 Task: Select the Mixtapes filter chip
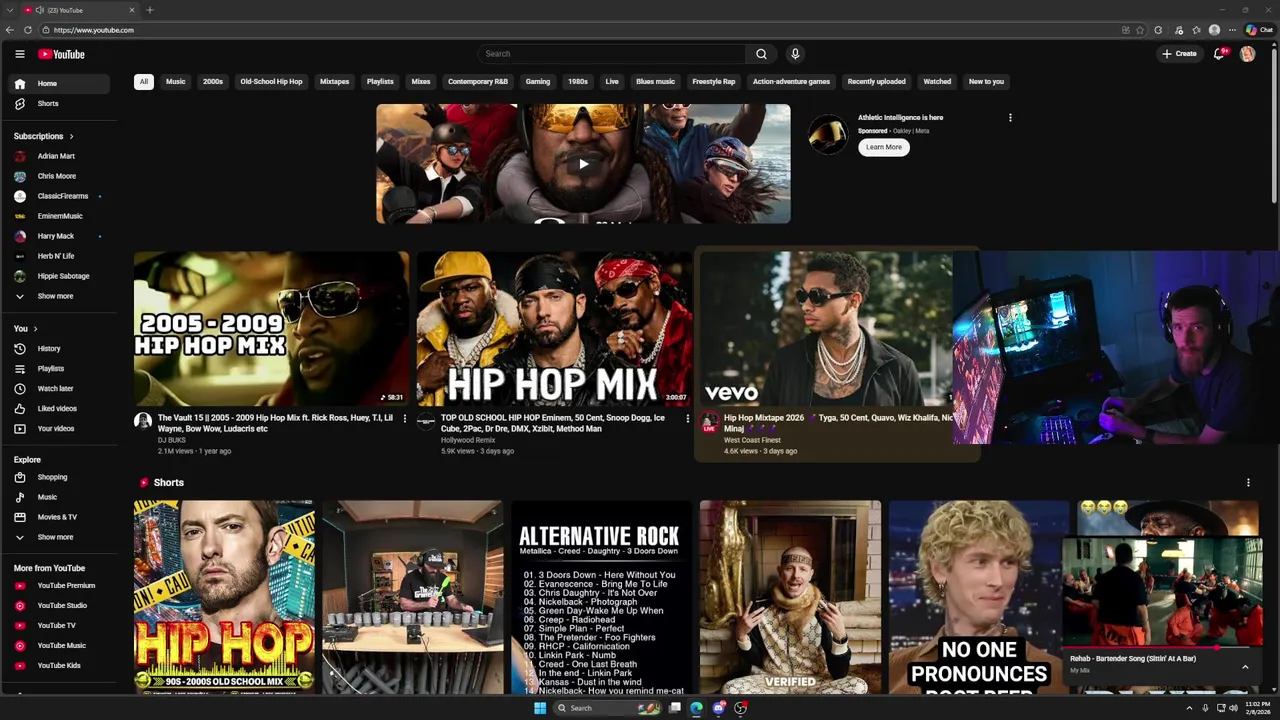(x=334, y=82)
